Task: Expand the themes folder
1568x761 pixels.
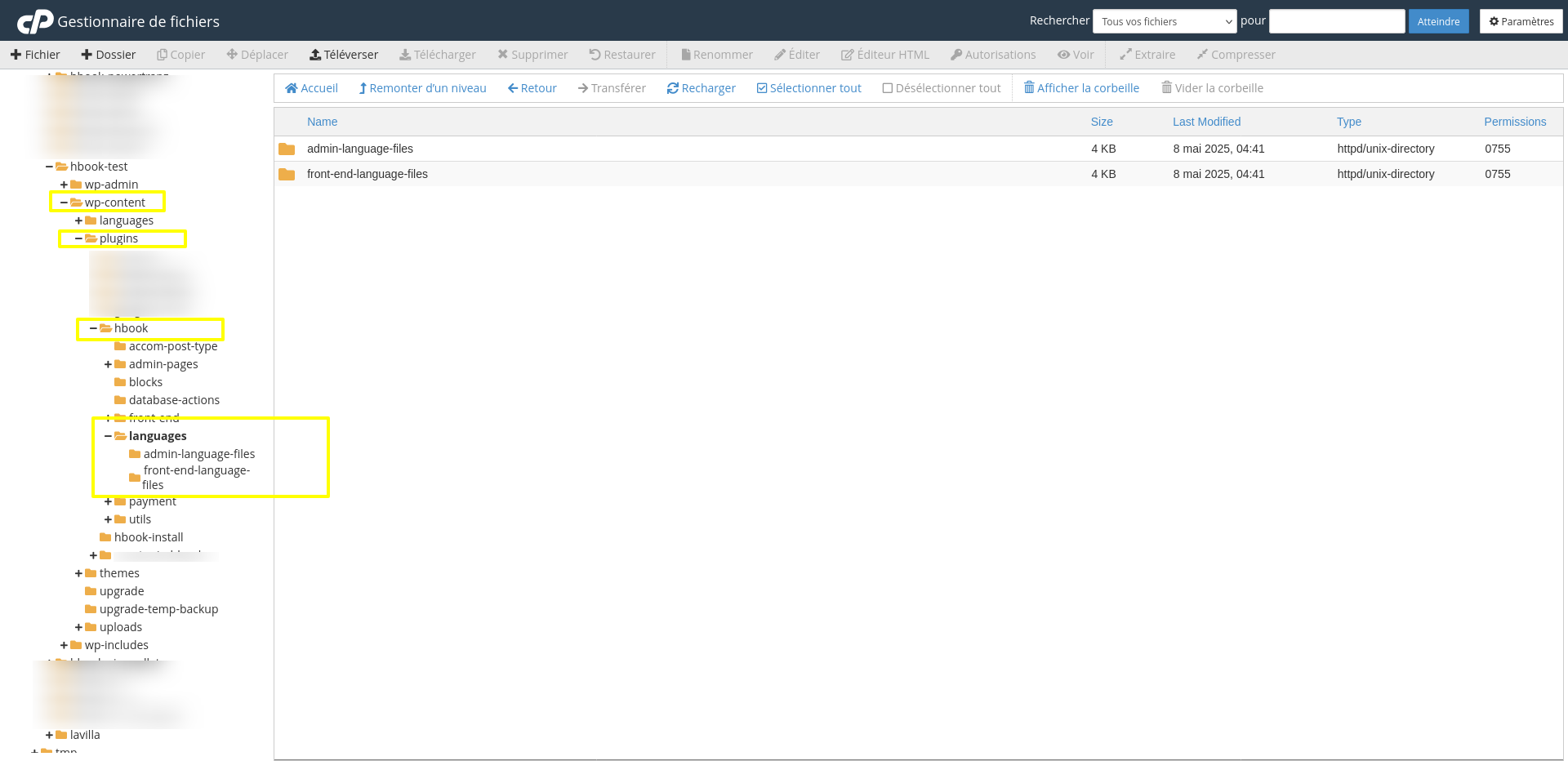Action: point(78,572)
